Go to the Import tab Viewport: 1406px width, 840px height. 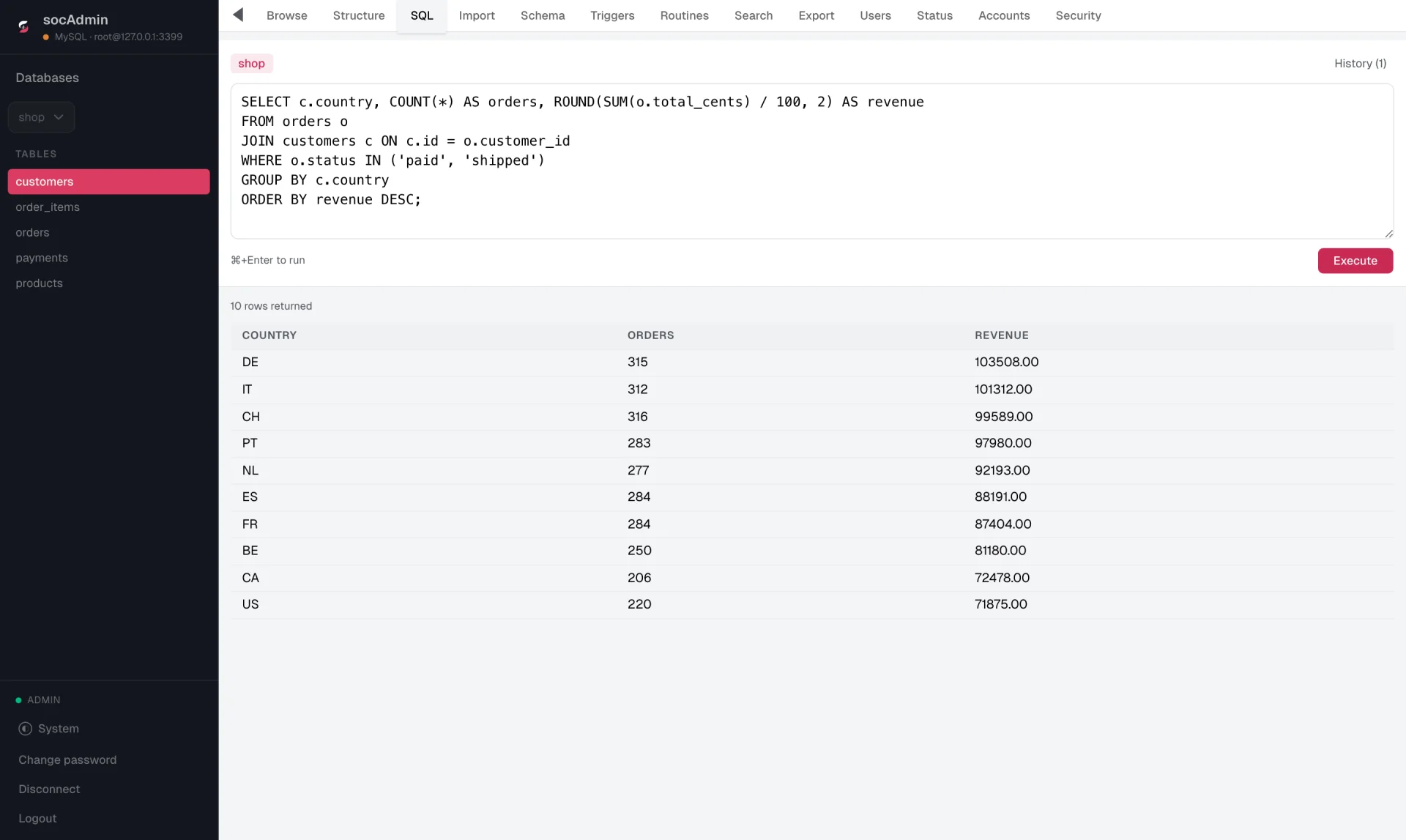click(477, 15)
